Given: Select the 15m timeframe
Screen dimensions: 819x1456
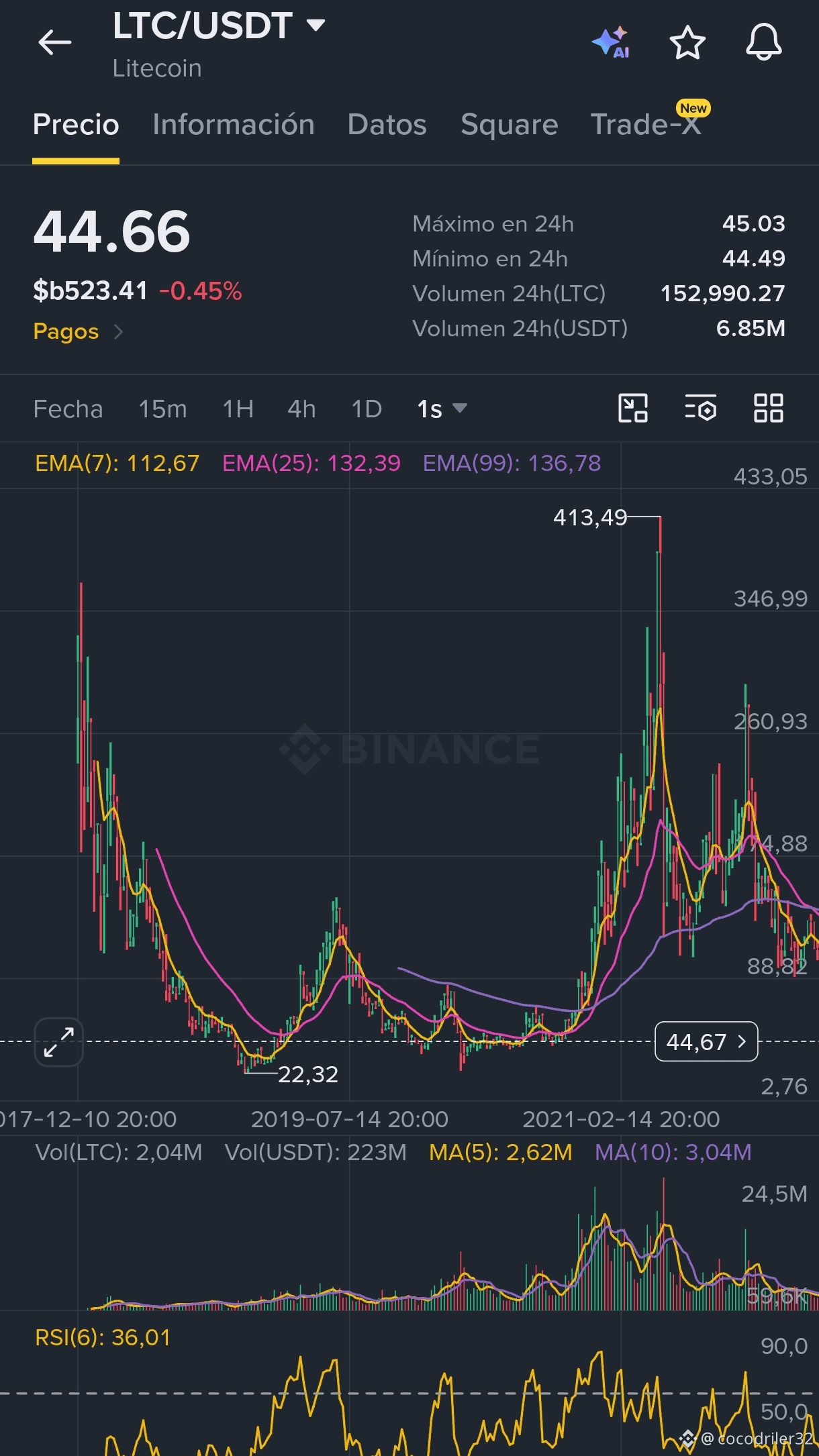Looking at the screenshot, I should click(x=162, y=409).
